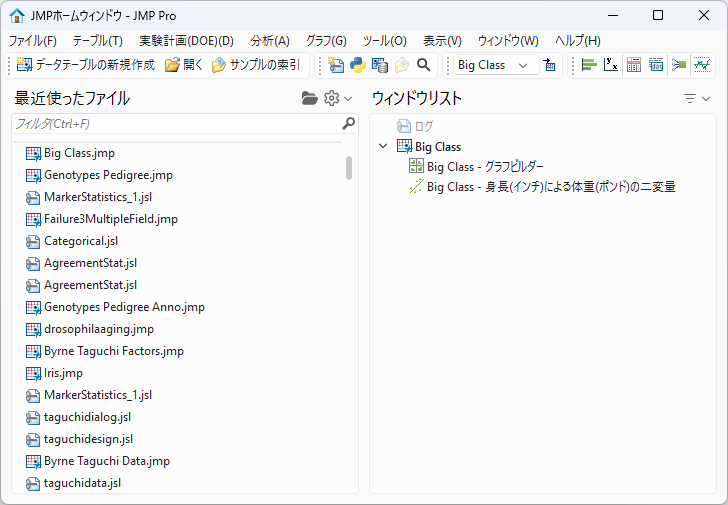Screen dimensions: 728x505
Task: Click the Graph Builder icon in window list
Action: click(x=416, y=166)
